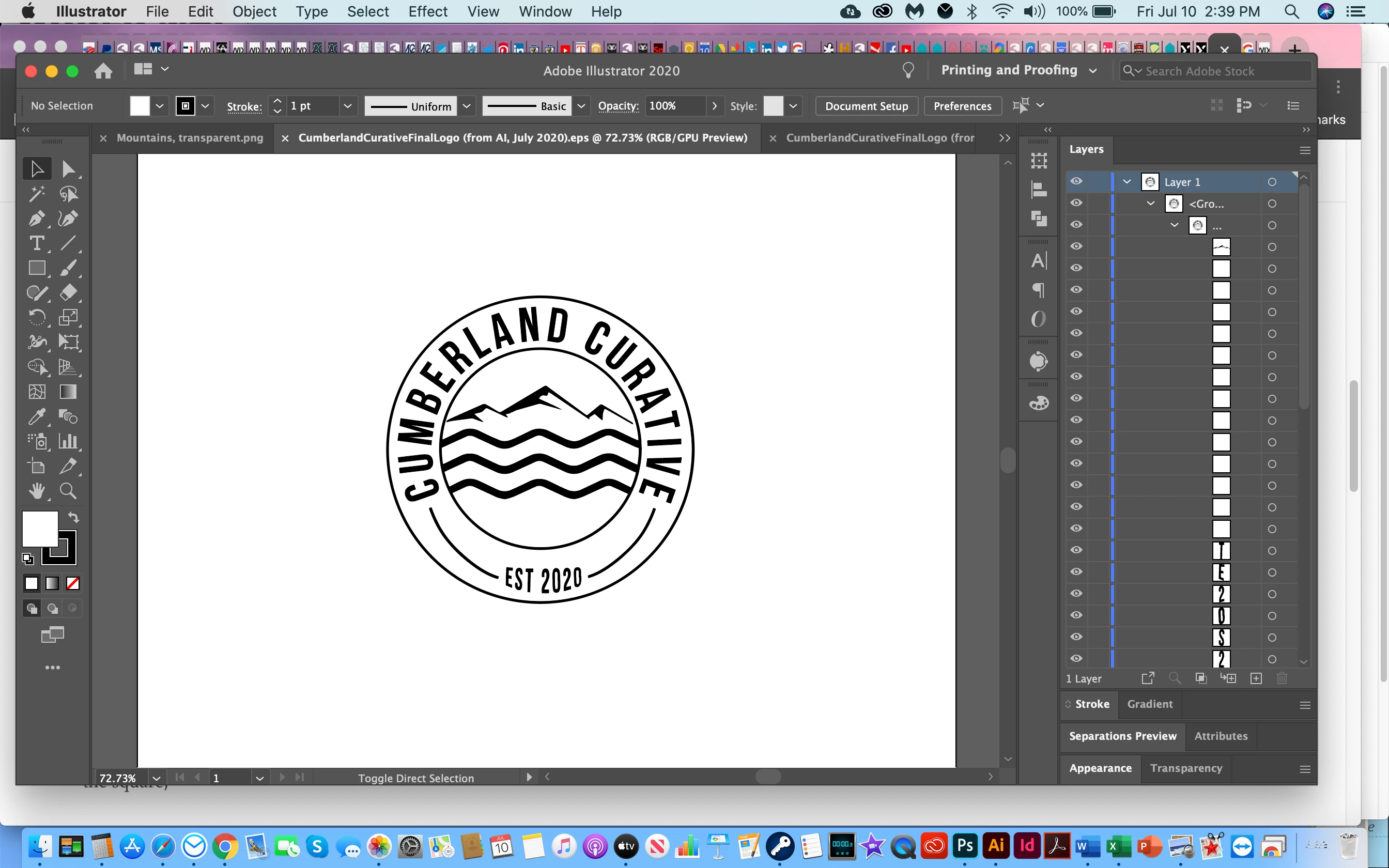Toggle visibility of the <Gro... group
Viewport: 1389px width, 868px height.
[1076, 203]
